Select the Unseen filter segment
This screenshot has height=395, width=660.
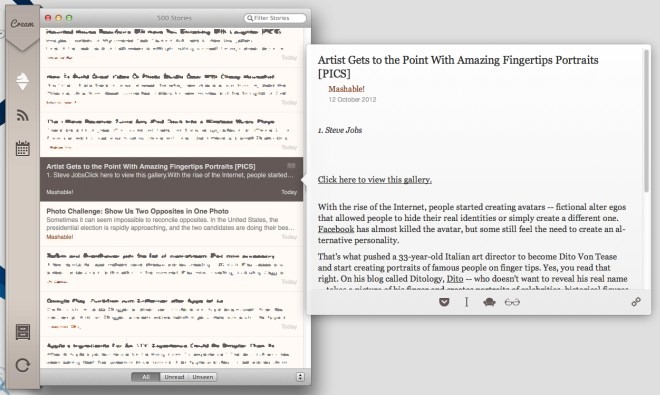(x=203, y=377)
